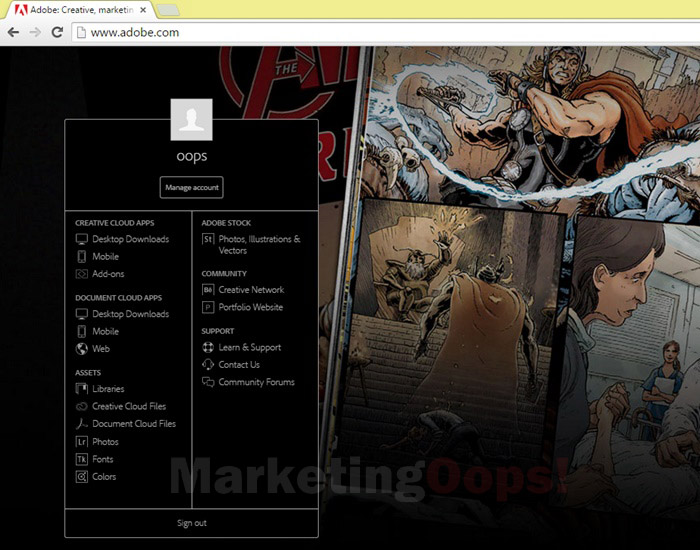Viewport: 700px width, 550px height.
Task: Click the username text "oops"
Action: (192, 156)
